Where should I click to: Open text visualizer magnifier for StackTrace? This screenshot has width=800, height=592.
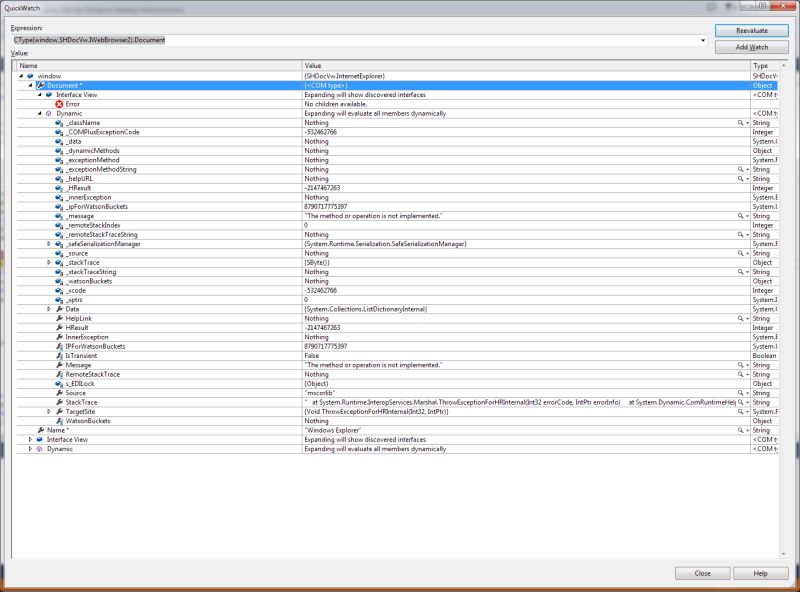click(740, 402)
